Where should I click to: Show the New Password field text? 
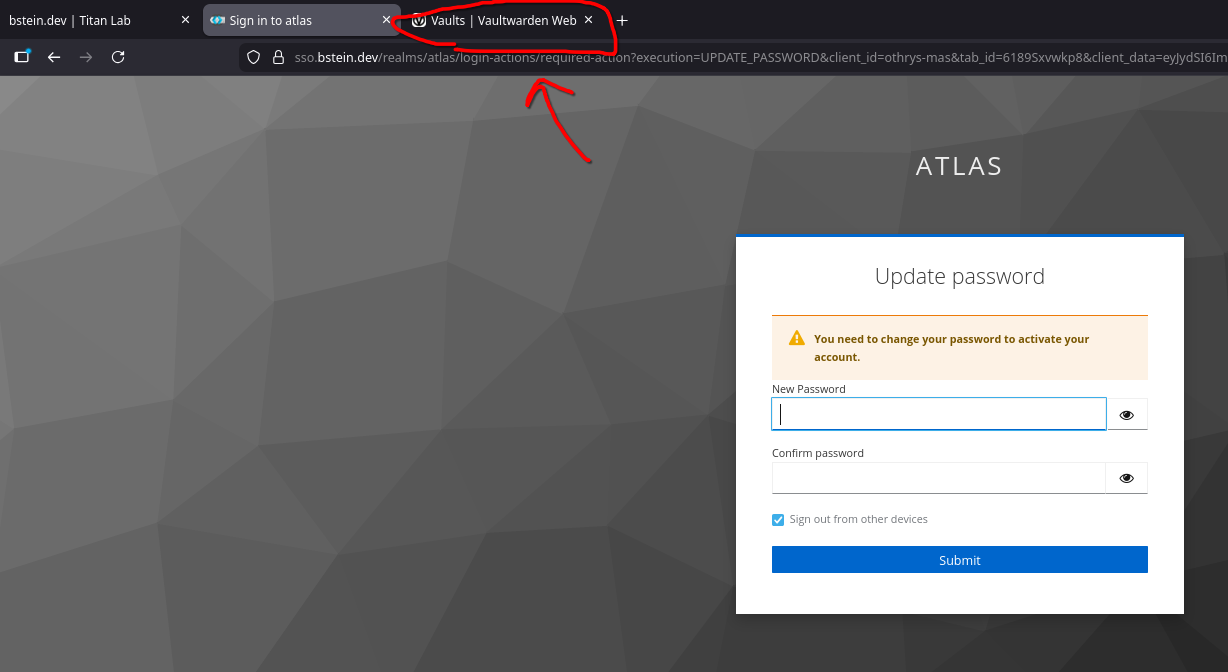click(1127, 415)
